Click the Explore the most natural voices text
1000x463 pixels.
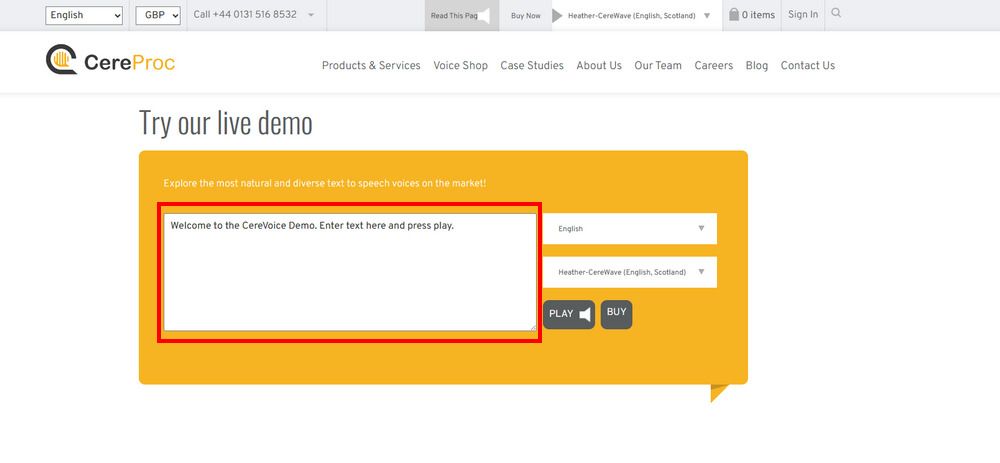(x=325, y=183)
